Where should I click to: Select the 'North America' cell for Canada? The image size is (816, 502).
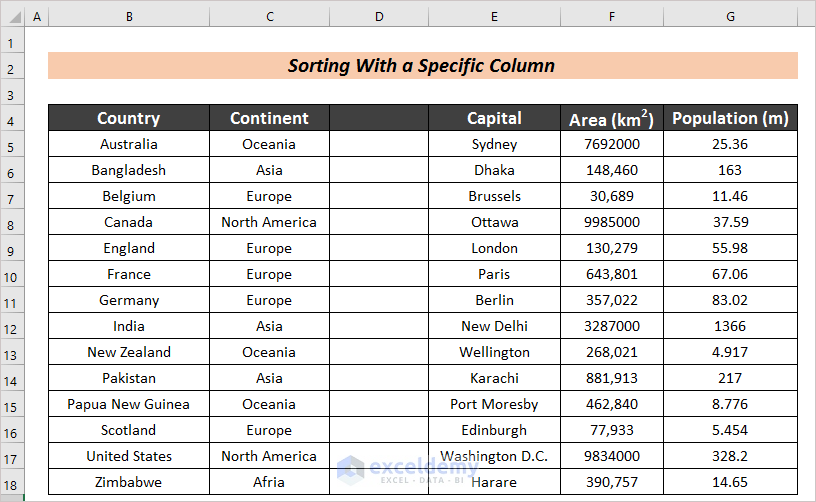coord(269,222)
